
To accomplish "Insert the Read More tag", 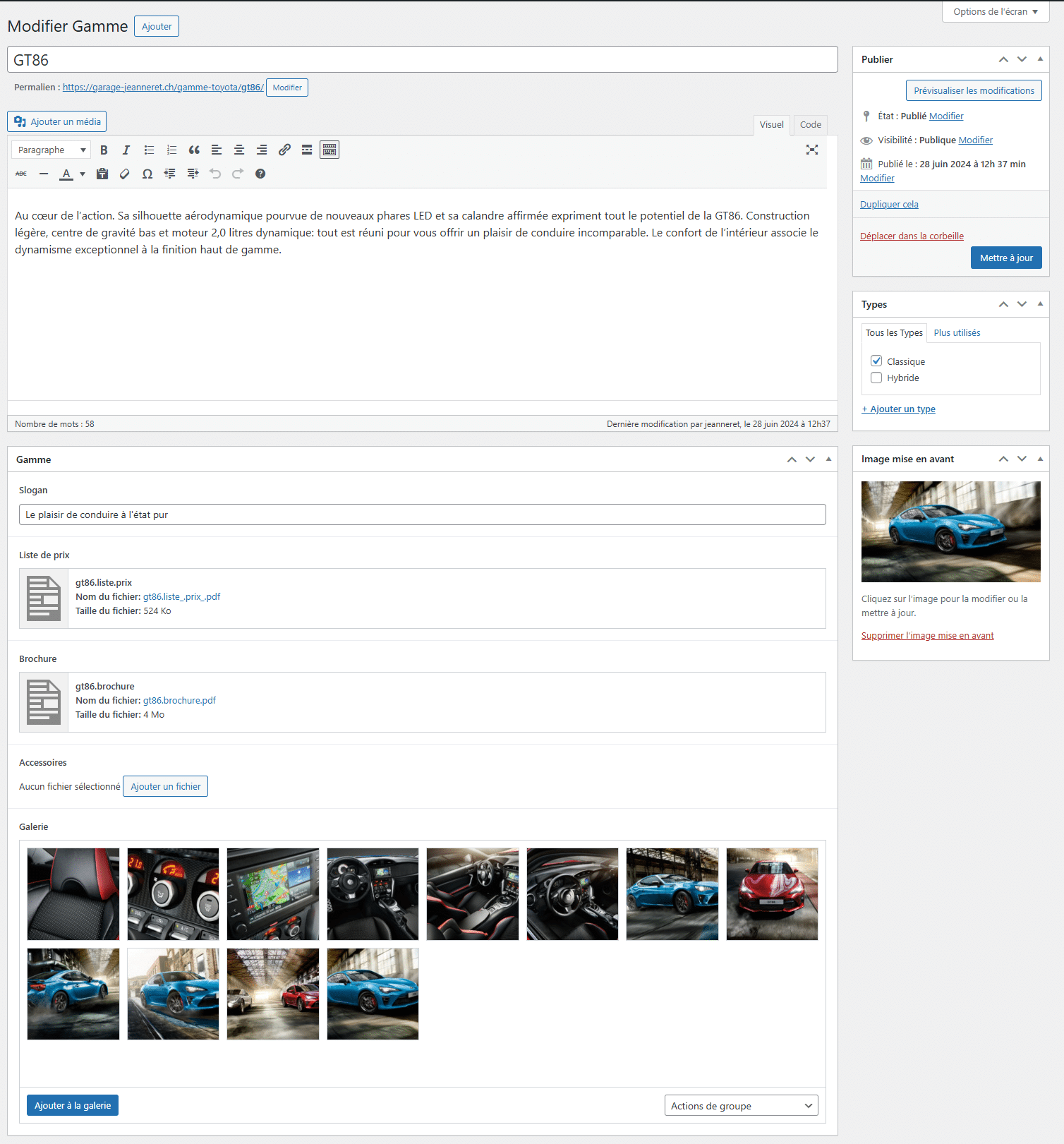I will point(307,150).
